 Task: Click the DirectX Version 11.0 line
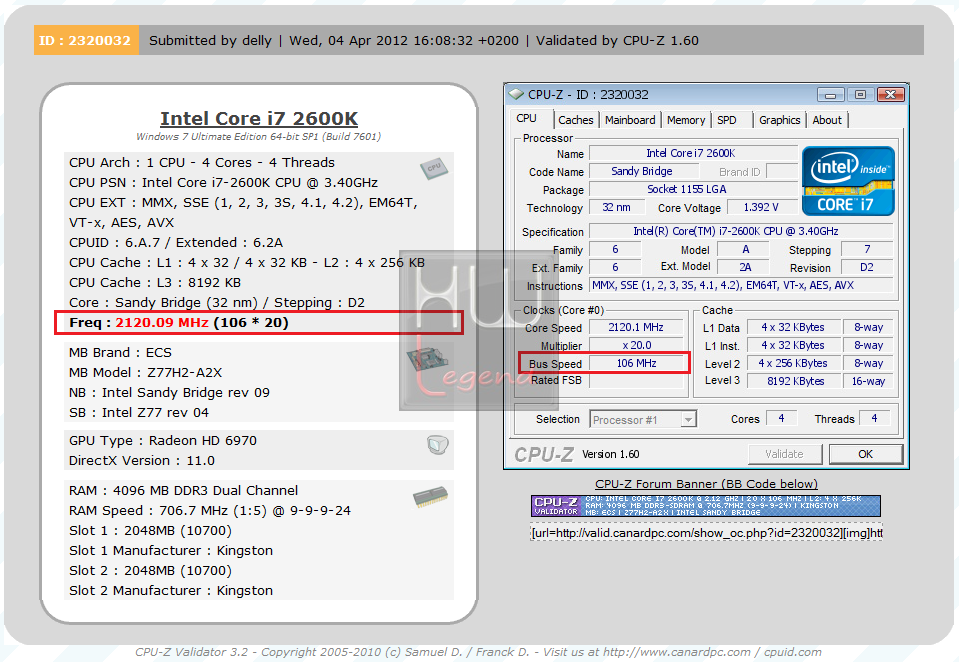[142, 461]
